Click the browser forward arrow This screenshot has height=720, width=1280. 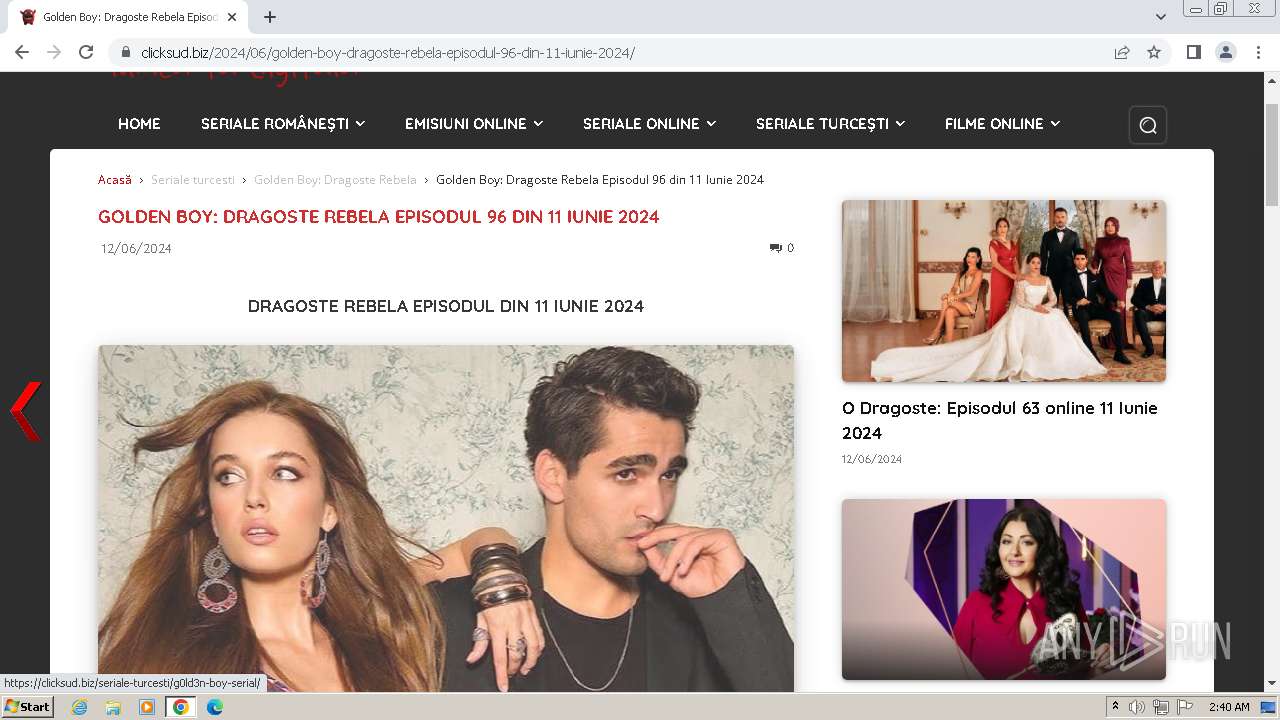coord(54,52)
